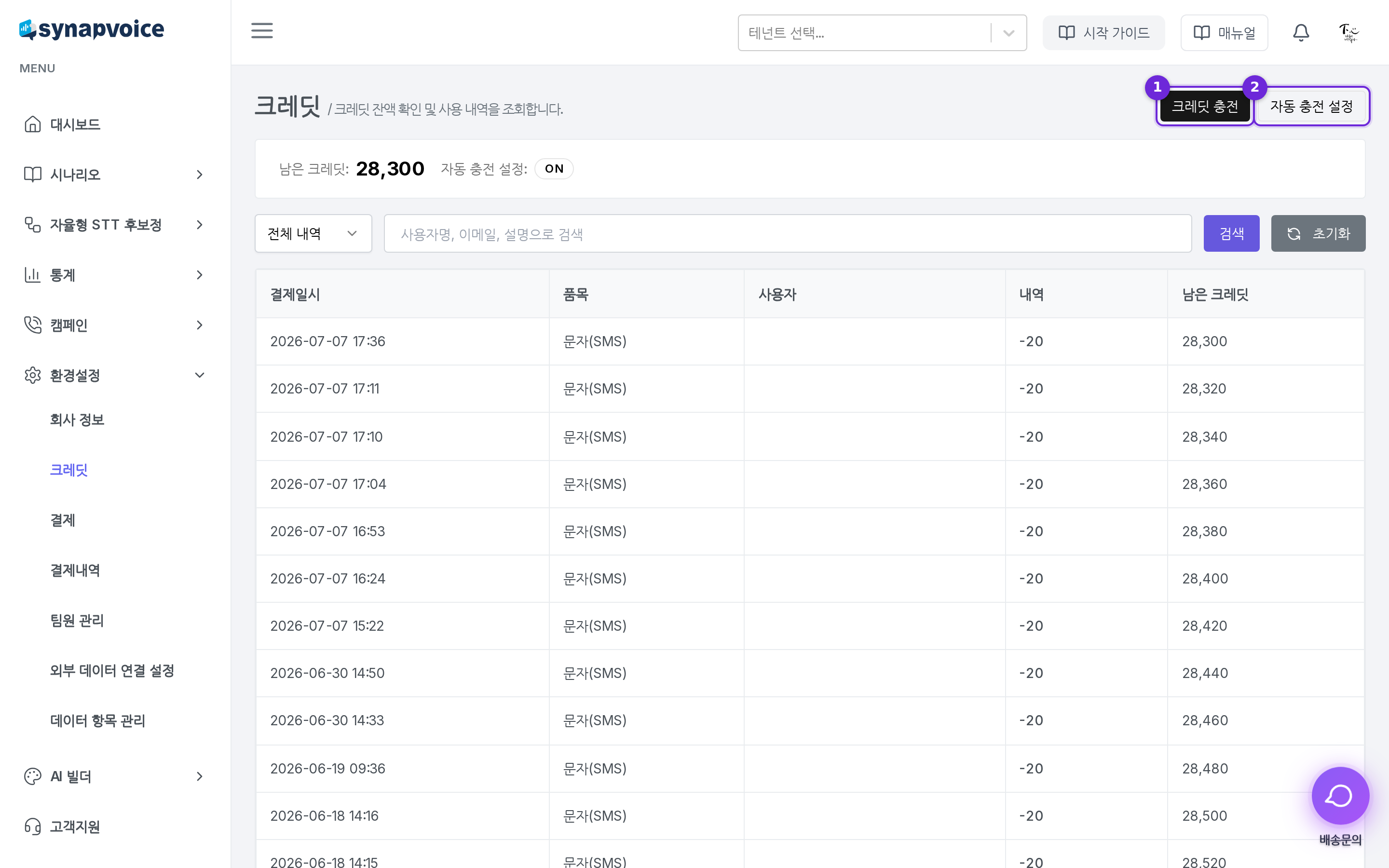
Task: Click the book icon in 시작 가이드
Action: pyautogui.click(x=1066, y=33)
